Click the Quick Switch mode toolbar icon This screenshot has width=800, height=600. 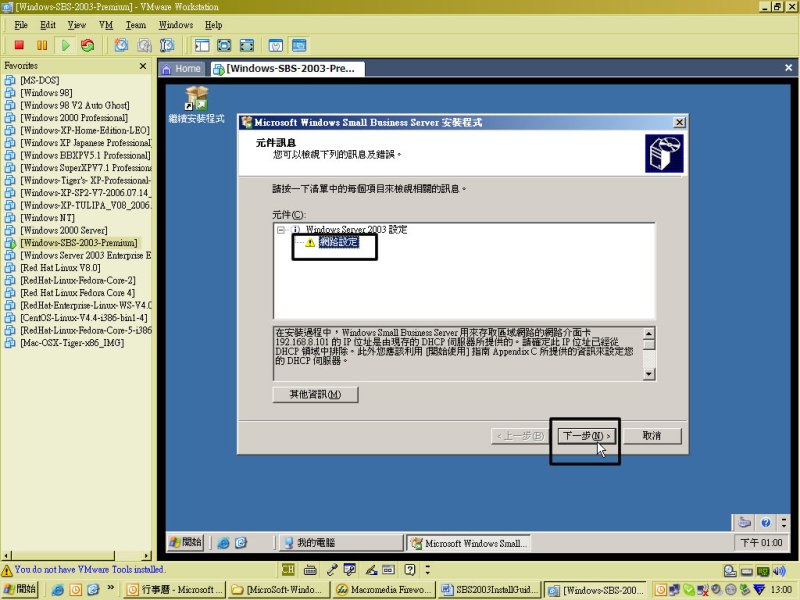(x=247, y=45)
